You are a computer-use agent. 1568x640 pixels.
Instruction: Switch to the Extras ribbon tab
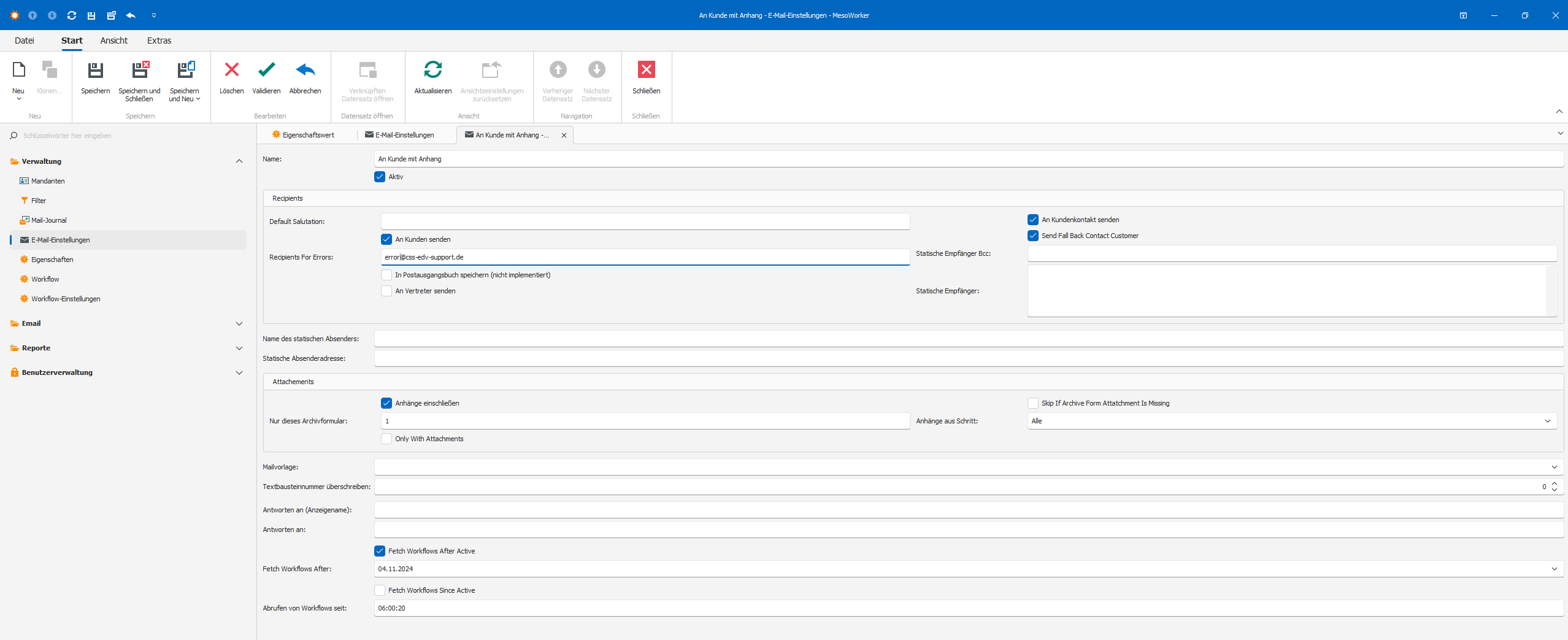[159, 40]
